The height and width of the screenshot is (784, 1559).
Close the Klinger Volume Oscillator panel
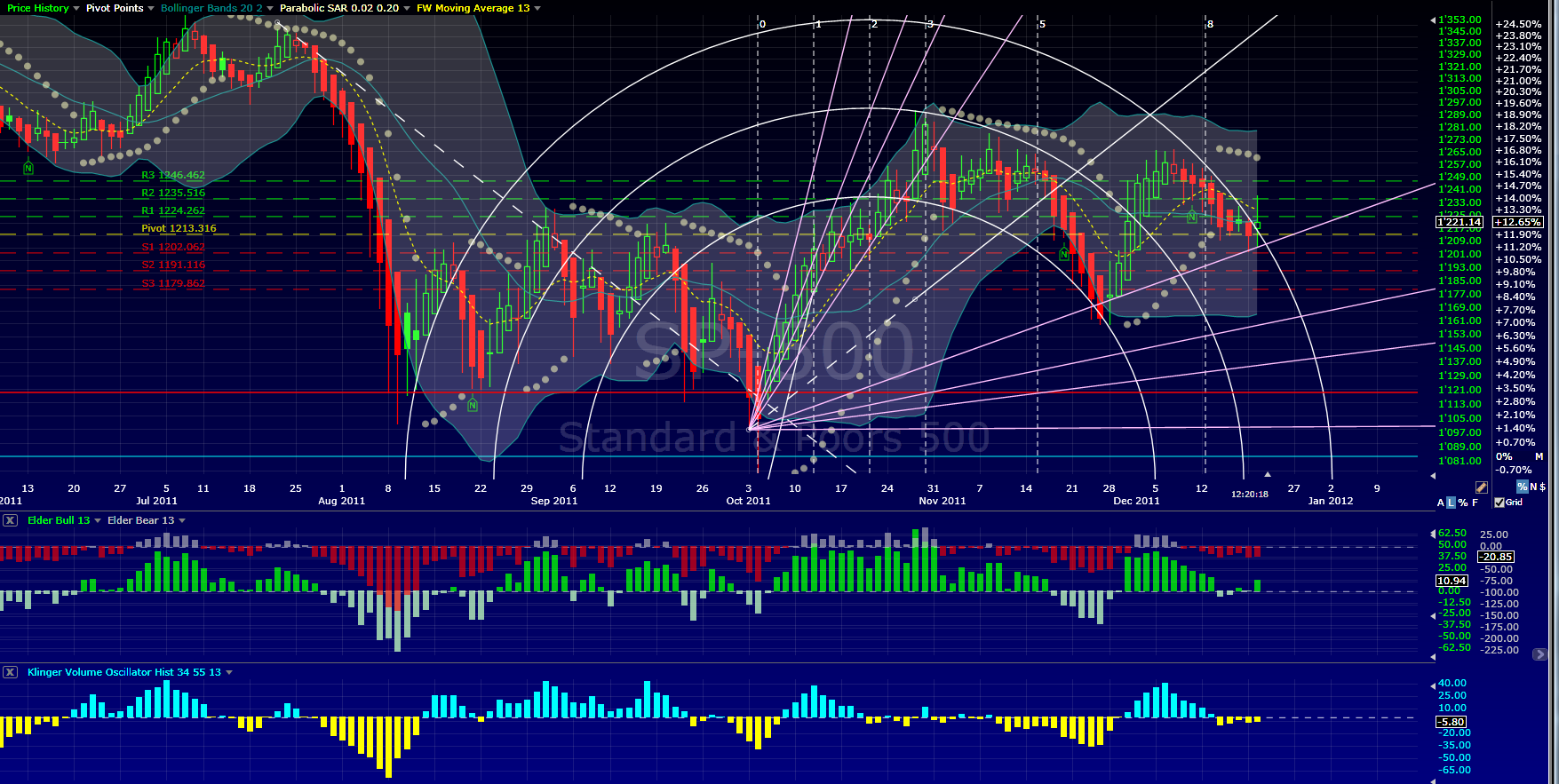click(10, 672)
